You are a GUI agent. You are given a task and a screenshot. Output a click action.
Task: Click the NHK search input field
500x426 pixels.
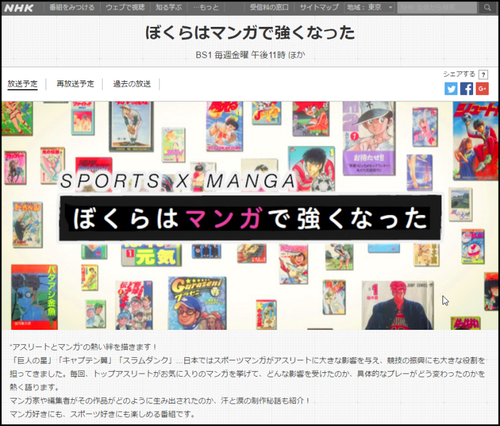437,7
